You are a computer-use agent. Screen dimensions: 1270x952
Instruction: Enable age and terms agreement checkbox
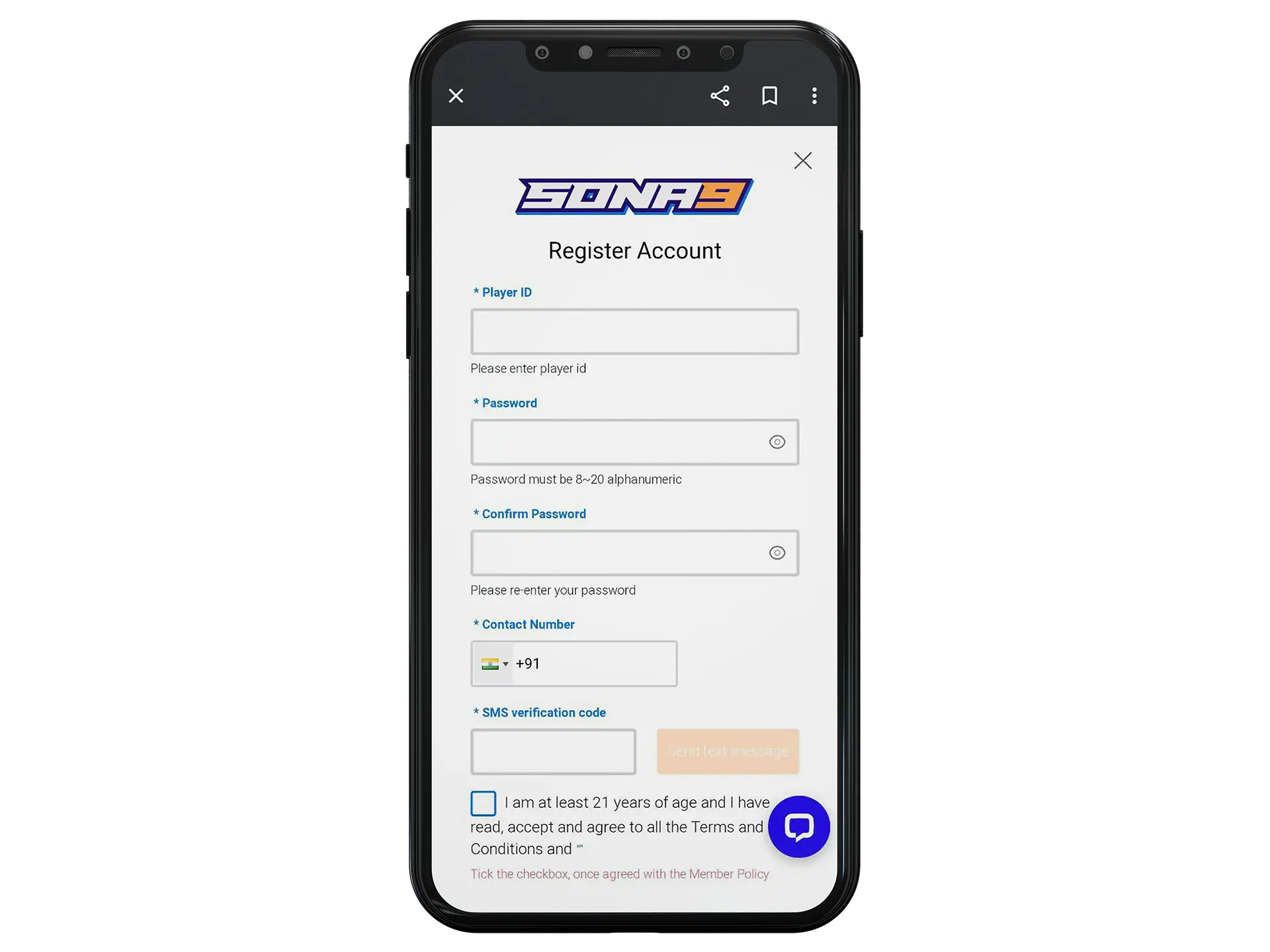483,802
